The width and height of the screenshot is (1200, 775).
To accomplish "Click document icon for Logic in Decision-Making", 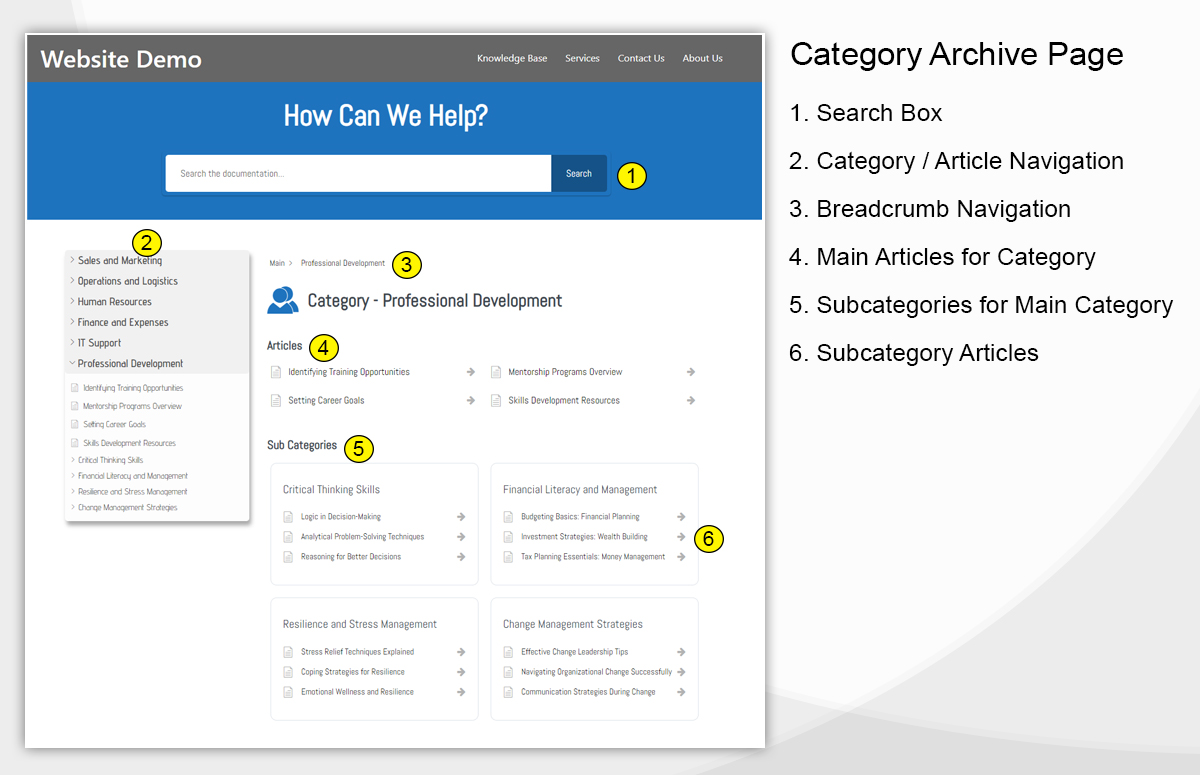I will click(288, 517).
